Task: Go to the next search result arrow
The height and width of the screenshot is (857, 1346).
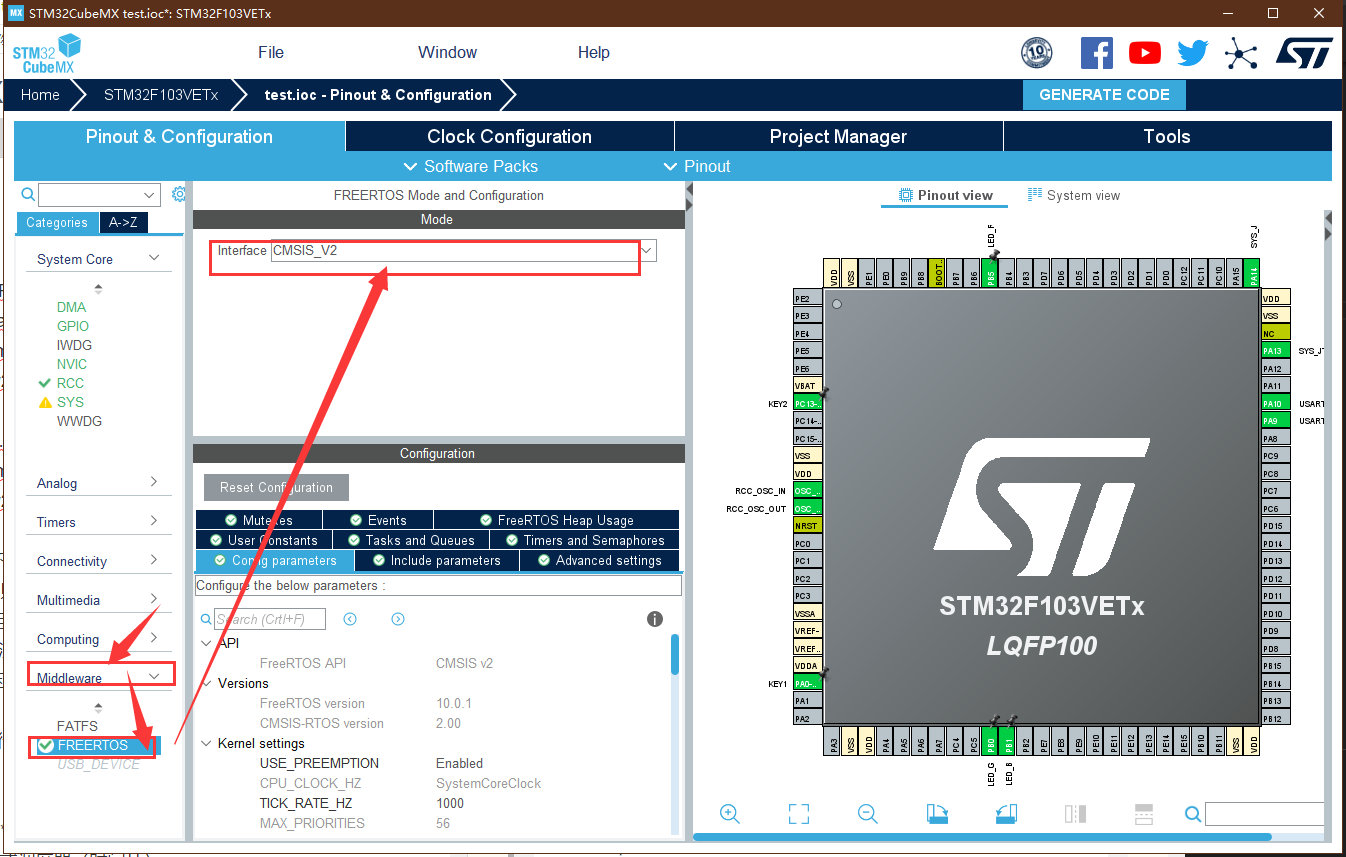Action: click(398, 619)
